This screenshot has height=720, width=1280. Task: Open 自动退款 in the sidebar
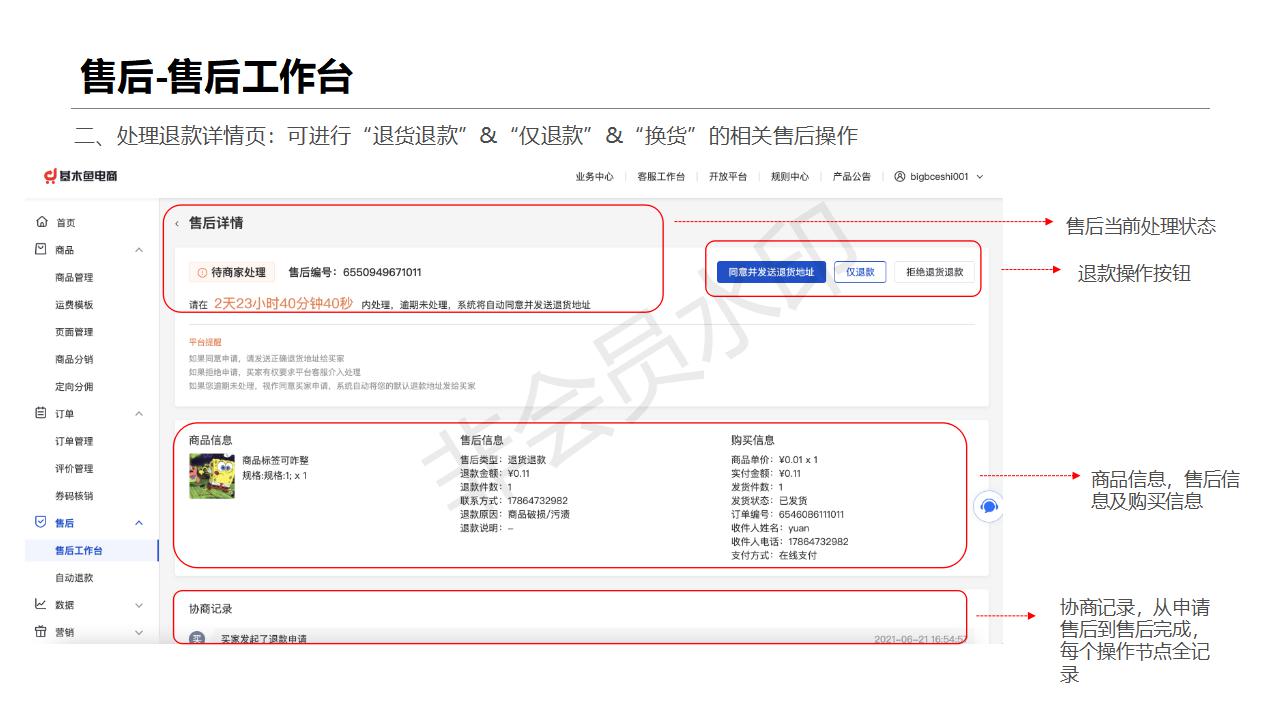coord(74,578)
